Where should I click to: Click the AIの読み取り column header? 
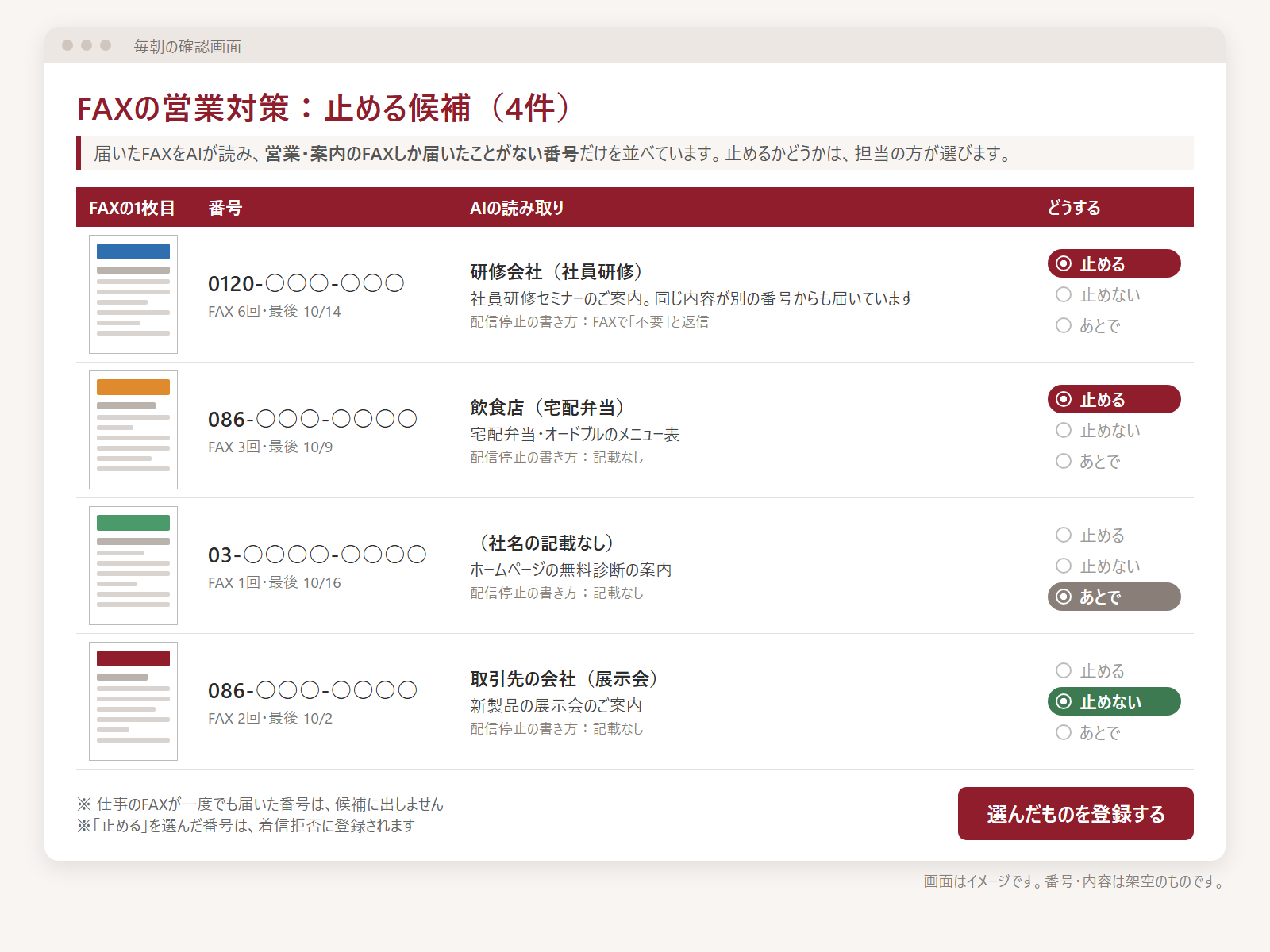click(517, 208)
